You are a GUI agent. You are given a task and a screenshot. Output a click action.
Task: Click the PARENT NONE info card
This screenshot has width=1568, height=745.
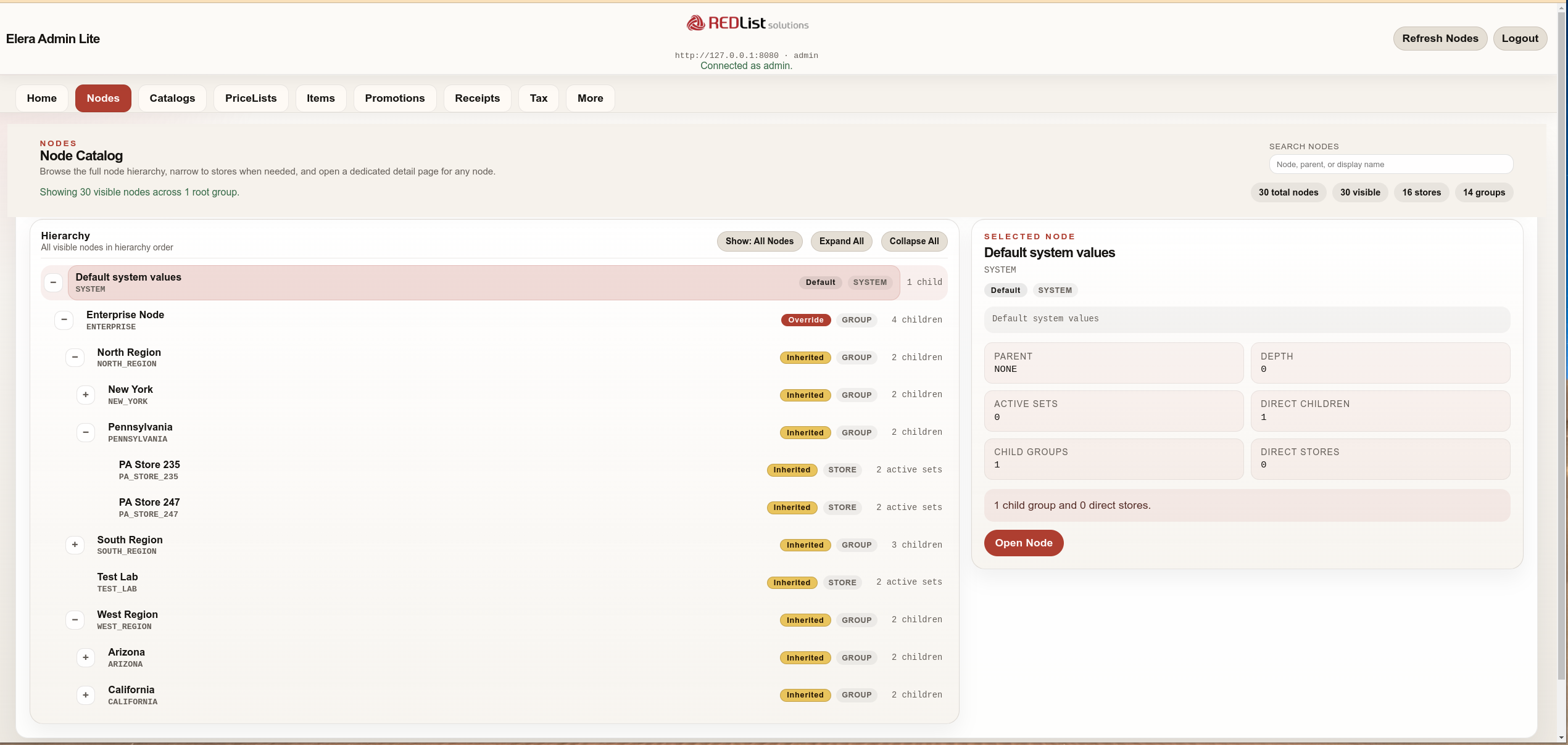coord(1114,363)
